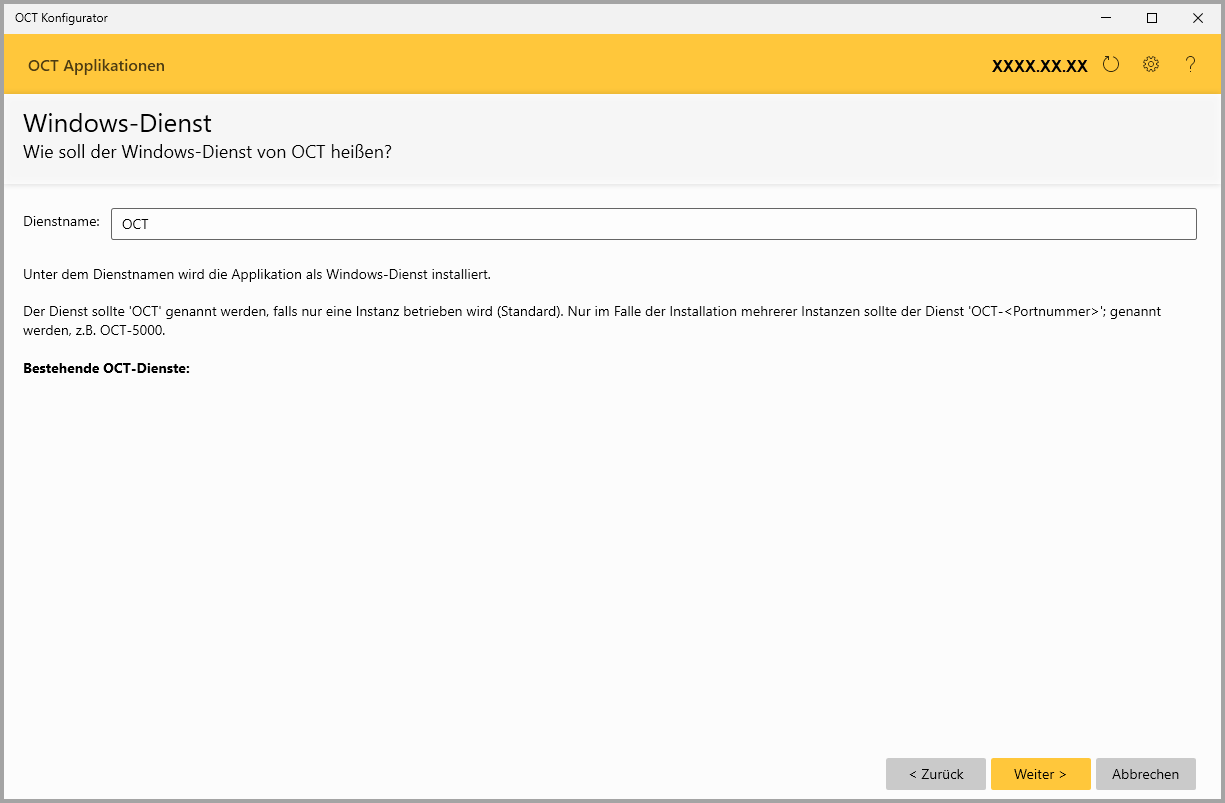The height and width of the screenshot is (803, 1225).
Task: Cancel setup using the Abbrechen button
Action: (x=1146, y=774)
